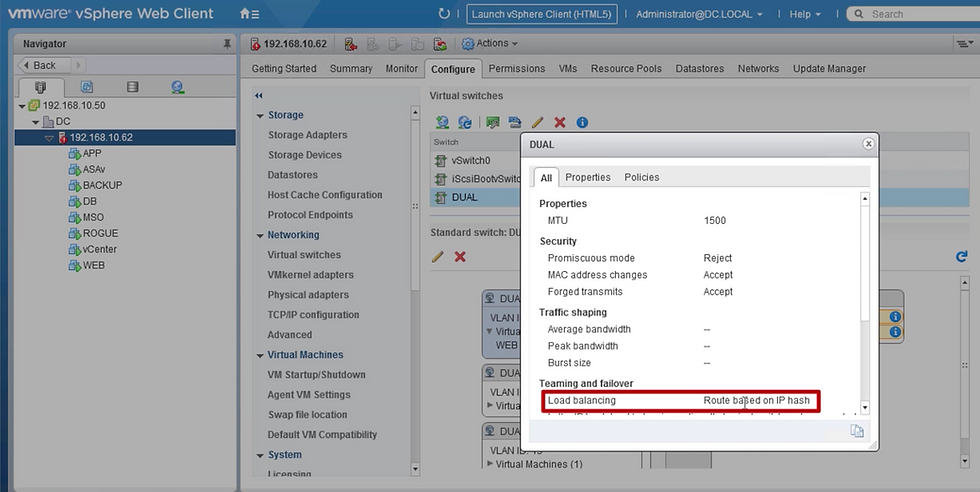Collapse the 192.168.10.62 host node
The image size is (980, 492).
coord(49,138)
